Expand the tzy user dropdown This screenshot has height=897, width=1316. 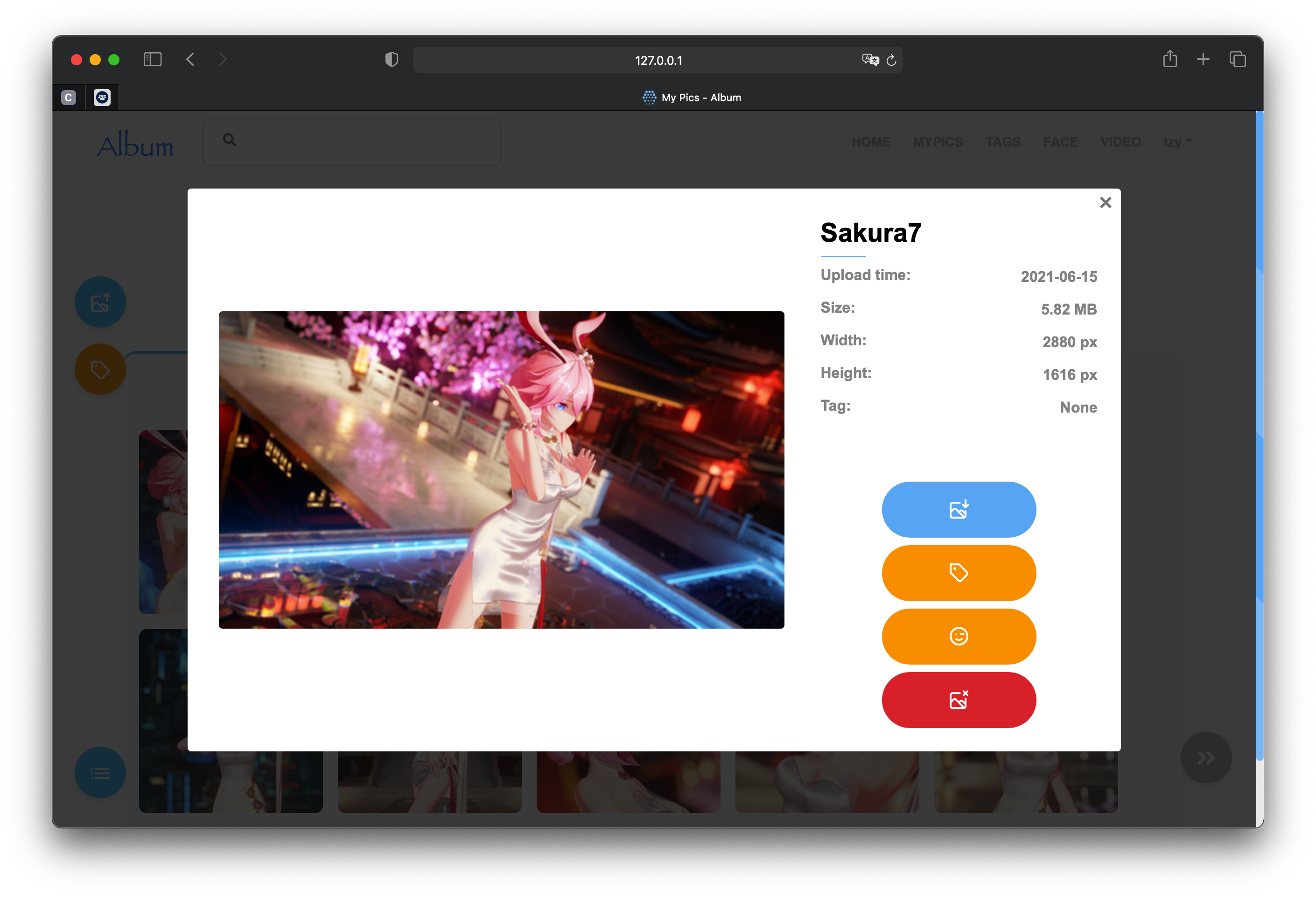coord(1177,141)
